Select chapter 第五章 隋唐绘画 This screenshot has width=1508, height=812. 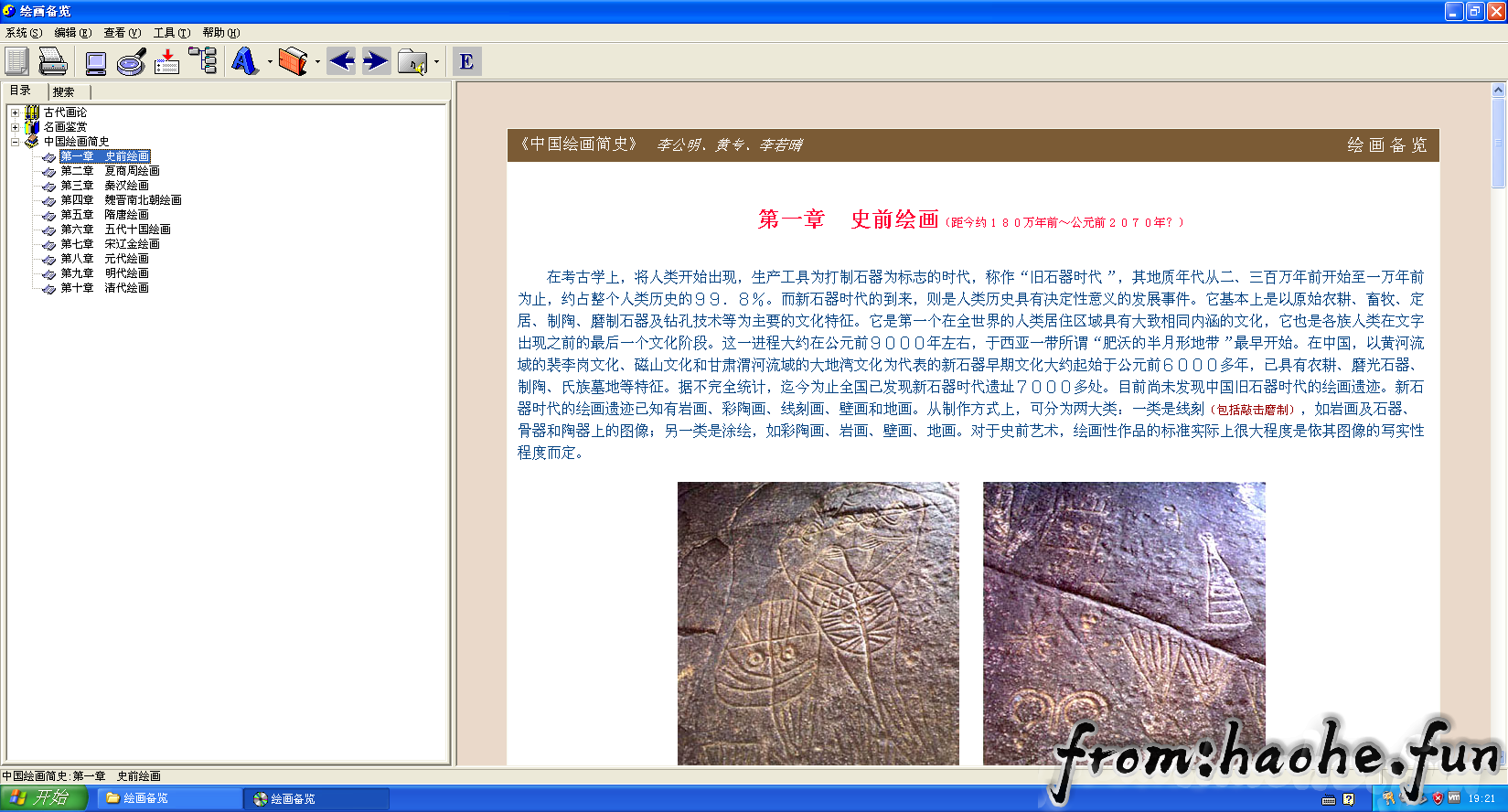pos(104,215)
